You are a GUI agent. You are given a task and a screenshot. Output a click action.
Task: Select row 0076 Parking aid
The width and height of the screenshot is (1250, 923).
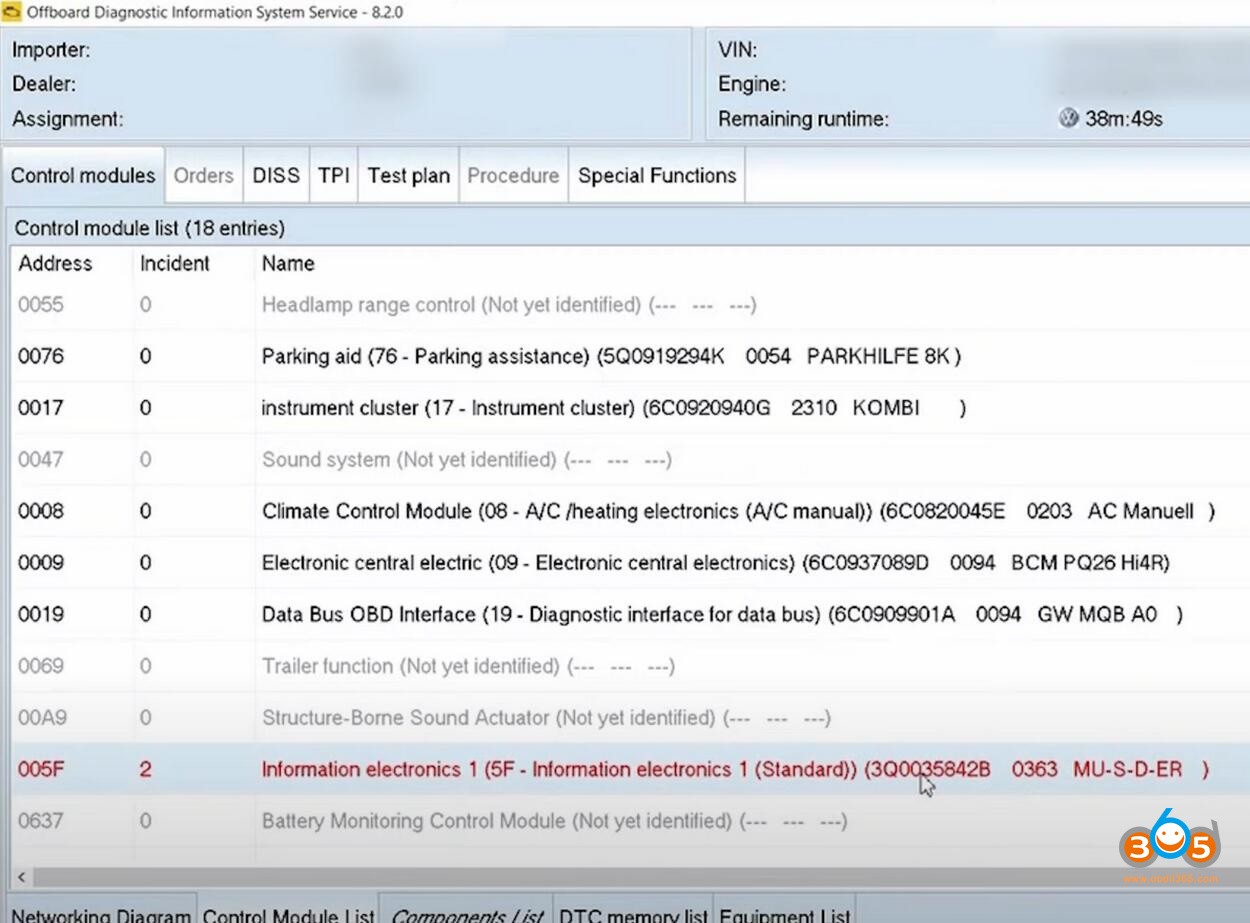point(630,356)
